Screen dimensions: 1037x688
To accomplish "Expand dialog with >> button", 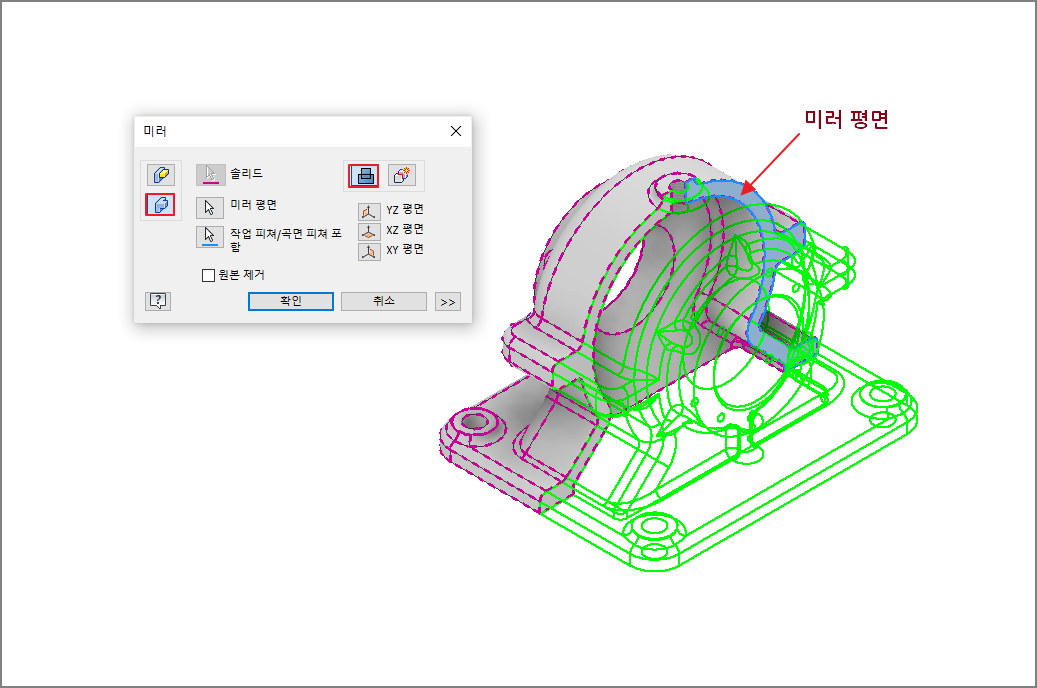I will point(448,302).
